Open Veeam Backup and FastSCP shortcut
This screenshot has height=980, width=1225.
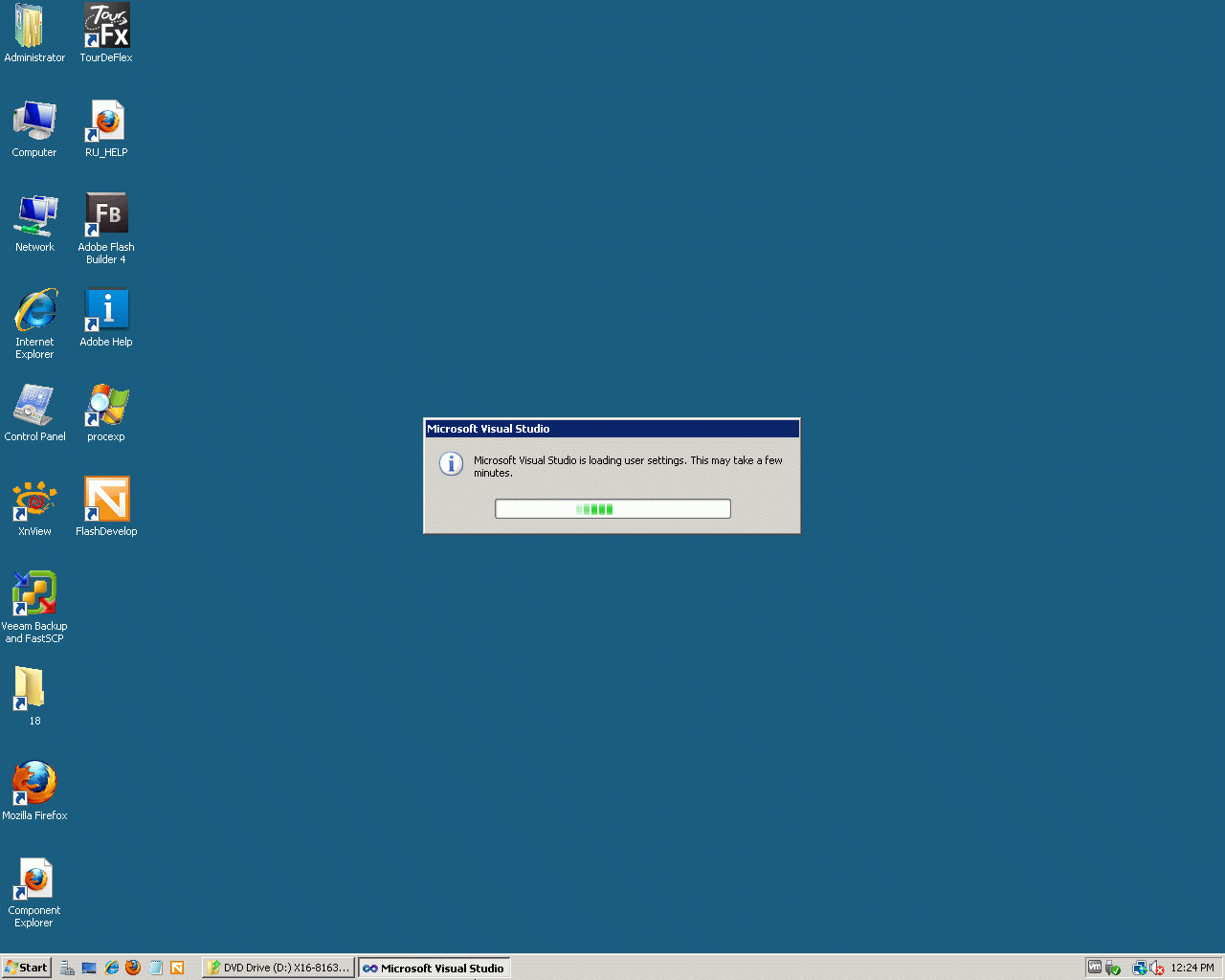click(x=34, y=608)
